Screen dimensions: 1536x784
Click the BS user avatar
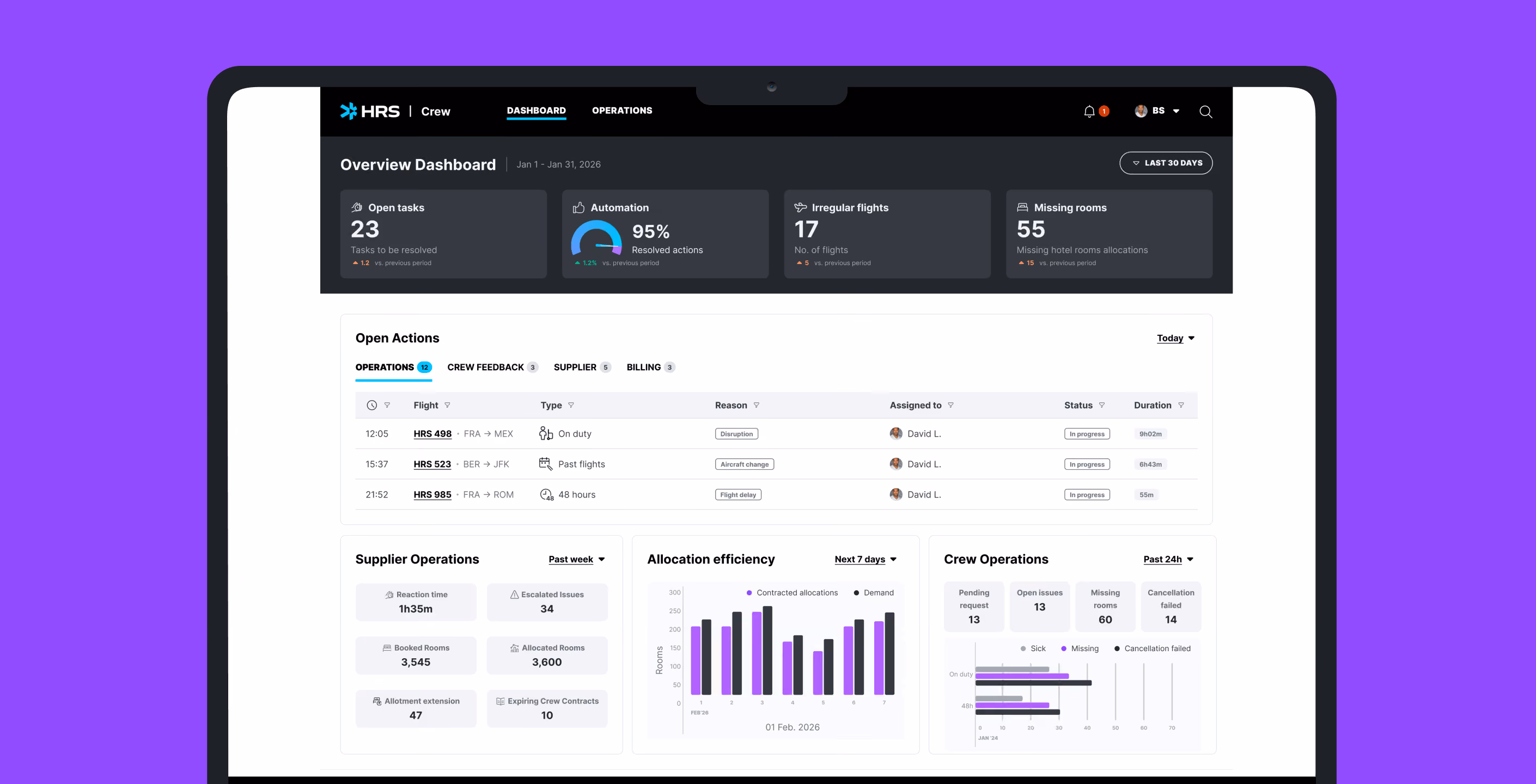click(x=1141, y=111)
